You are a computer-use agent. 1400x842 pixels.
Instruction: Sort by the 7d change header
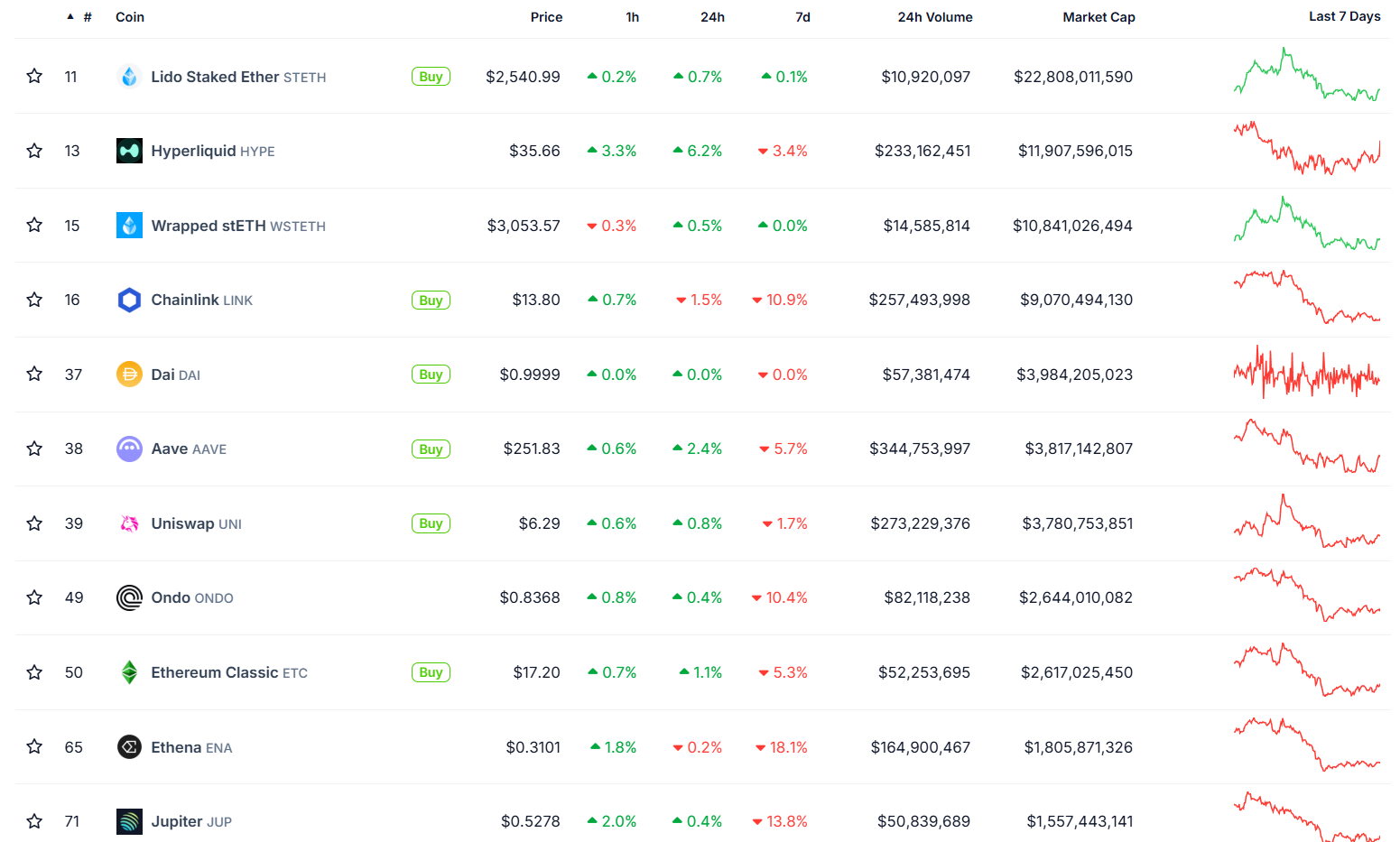point(802,17)
